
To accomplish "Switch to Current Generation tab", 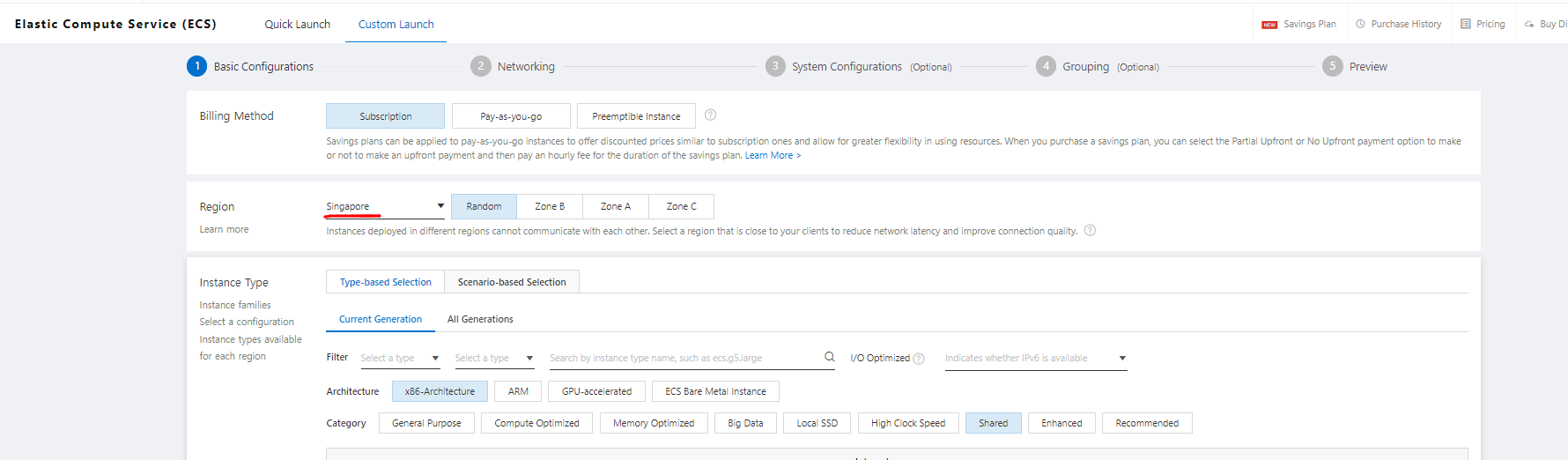I will pos(381,319).
